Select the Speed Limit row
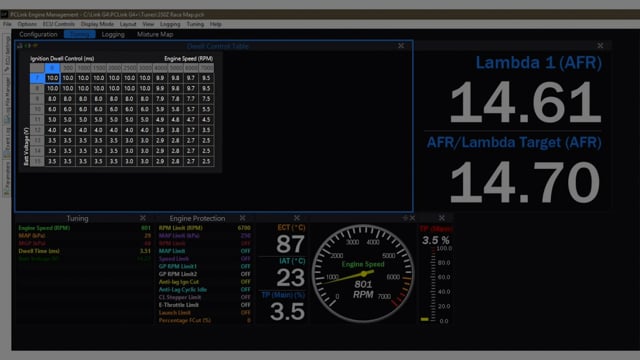 click(204, 259)
